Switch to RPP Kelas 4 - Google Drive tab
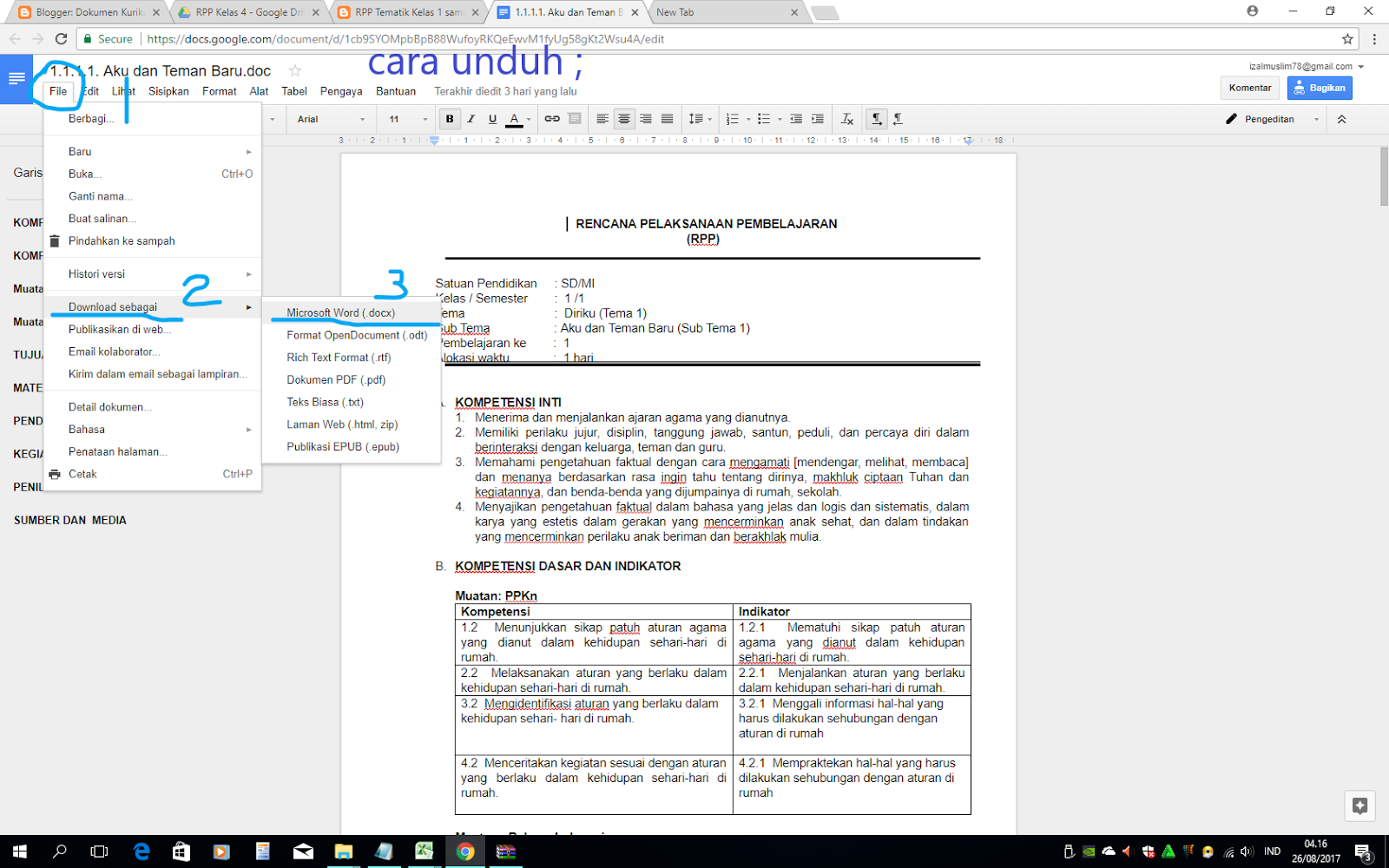Screen dimensions: 1389x868 [x=249, y=12]
